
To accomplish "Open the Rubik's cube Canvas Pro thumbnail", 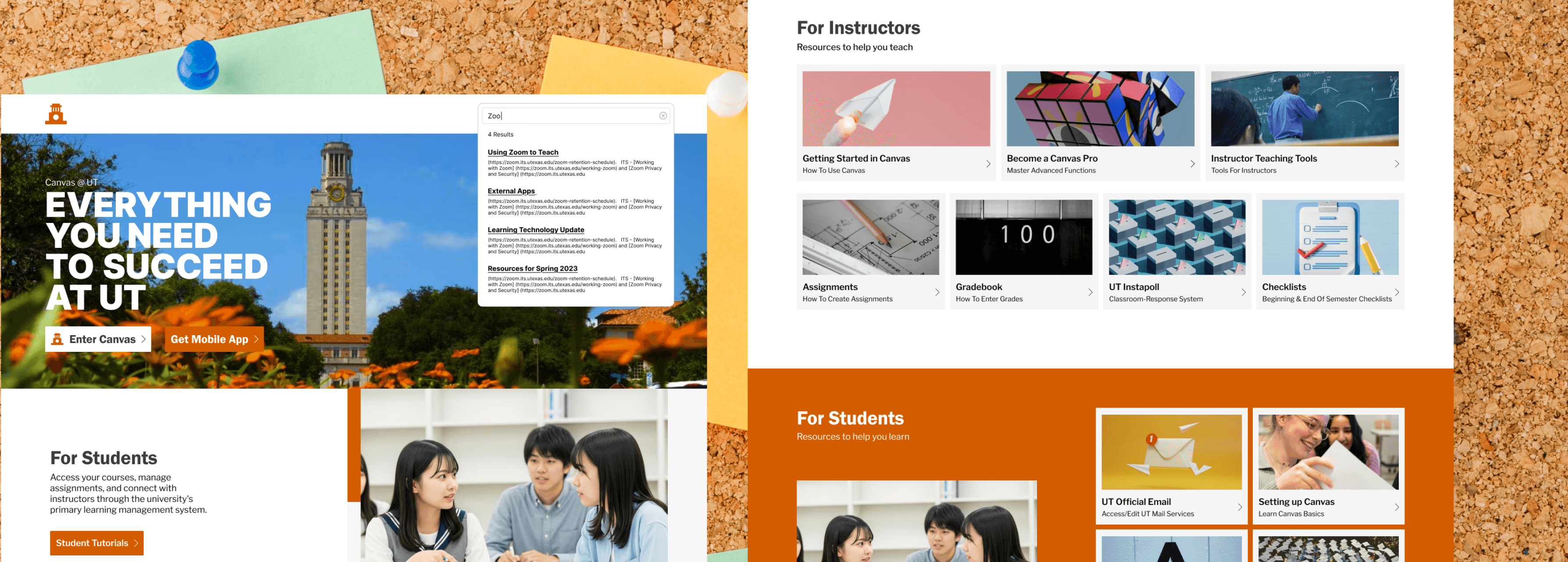I will pos(1100,108).
